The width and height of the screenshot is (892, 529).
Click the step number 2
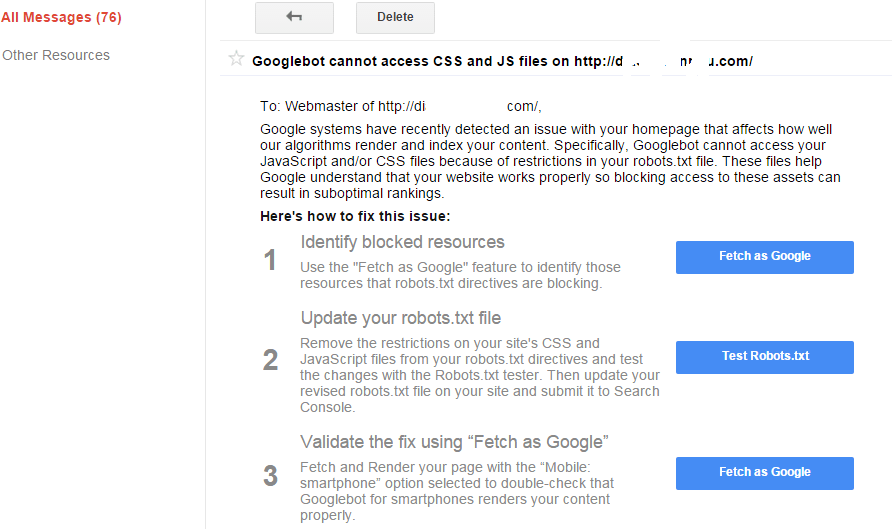270,360
